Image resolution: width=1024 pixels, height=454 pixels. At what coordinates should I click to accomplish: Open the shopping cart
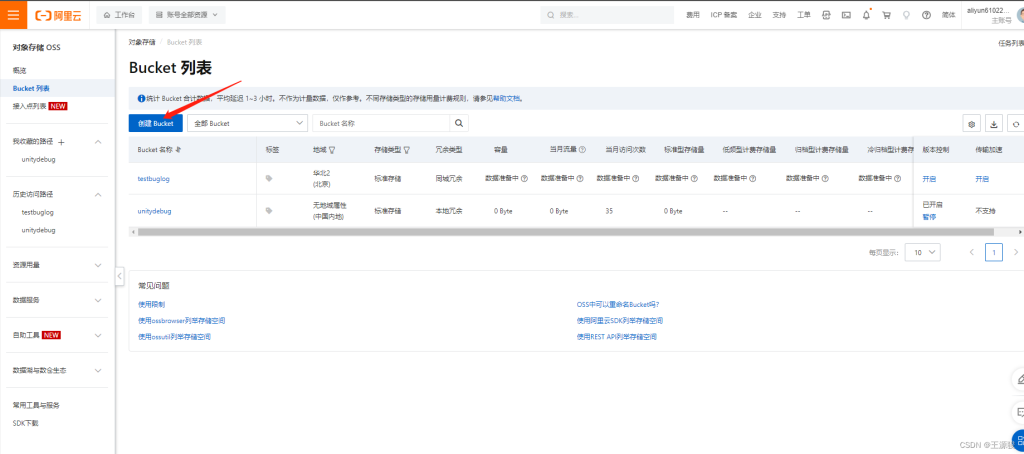[886, 14]
